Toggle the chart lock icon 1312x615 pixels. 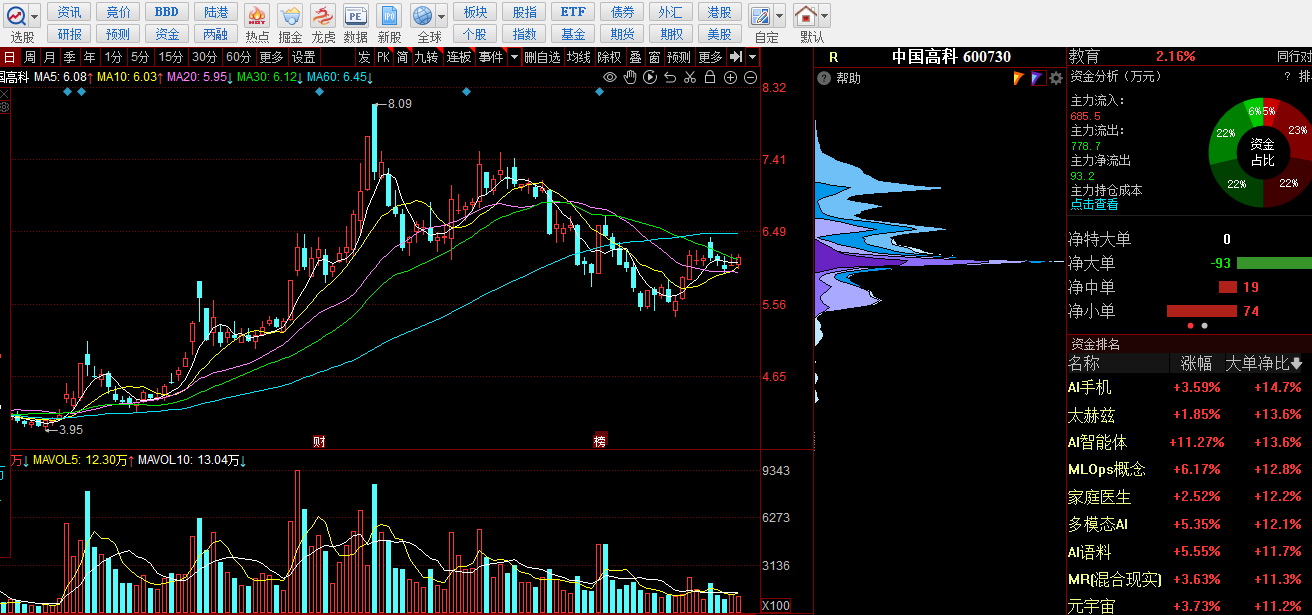(710, 78)
